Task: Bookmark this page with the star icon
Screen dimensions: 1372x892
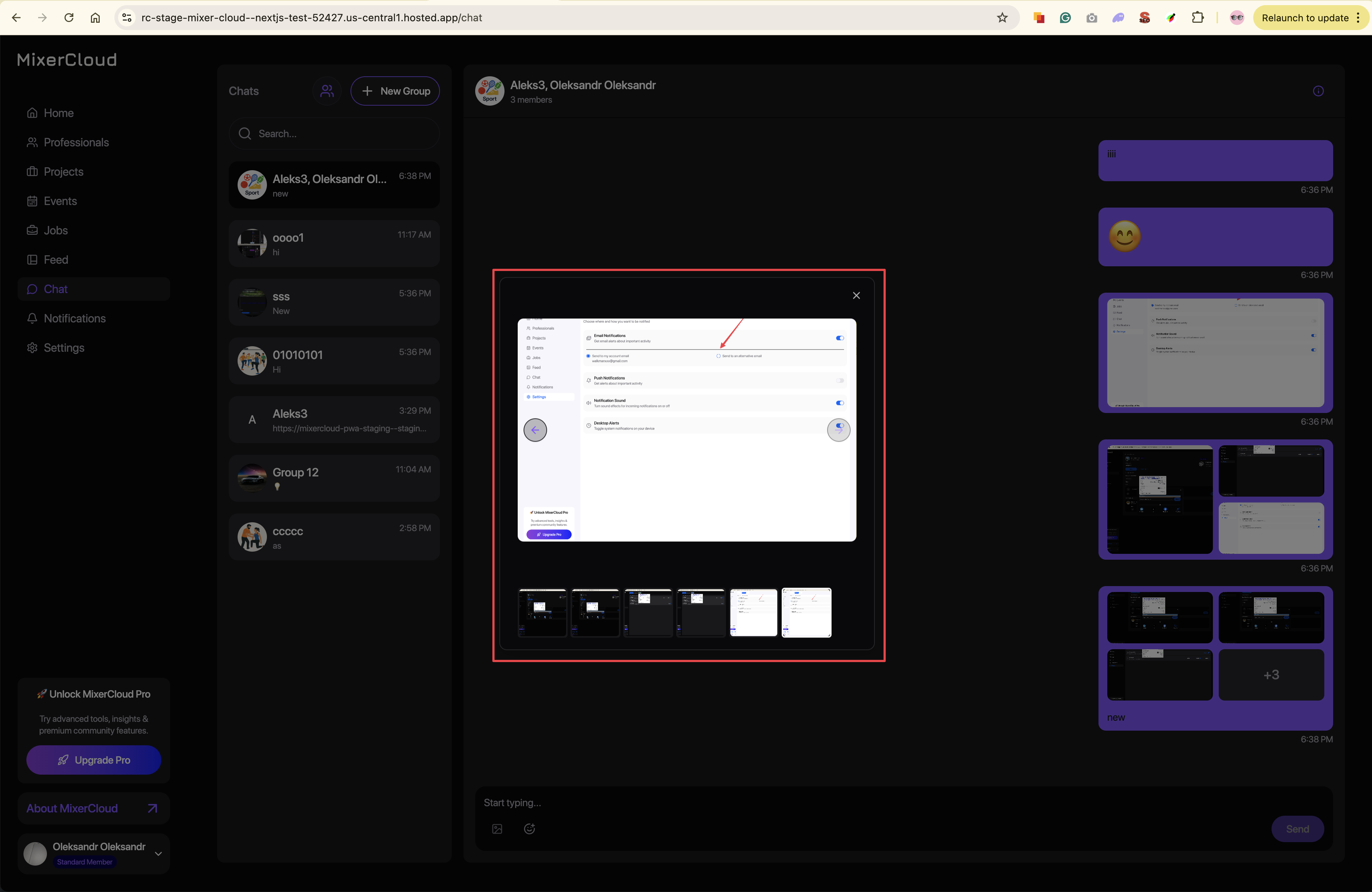Action: (x=1002, y=18)
